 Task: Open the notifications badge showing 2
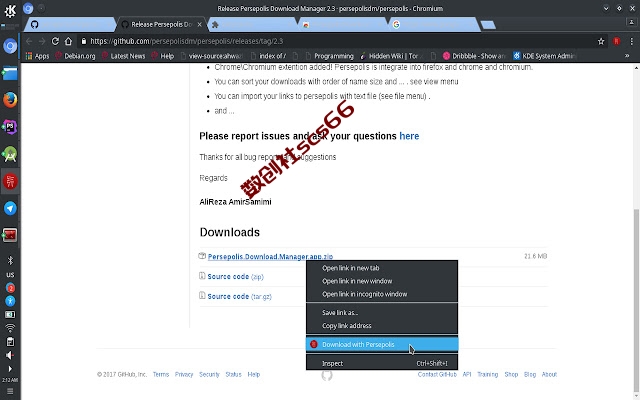tap(10, 288)
